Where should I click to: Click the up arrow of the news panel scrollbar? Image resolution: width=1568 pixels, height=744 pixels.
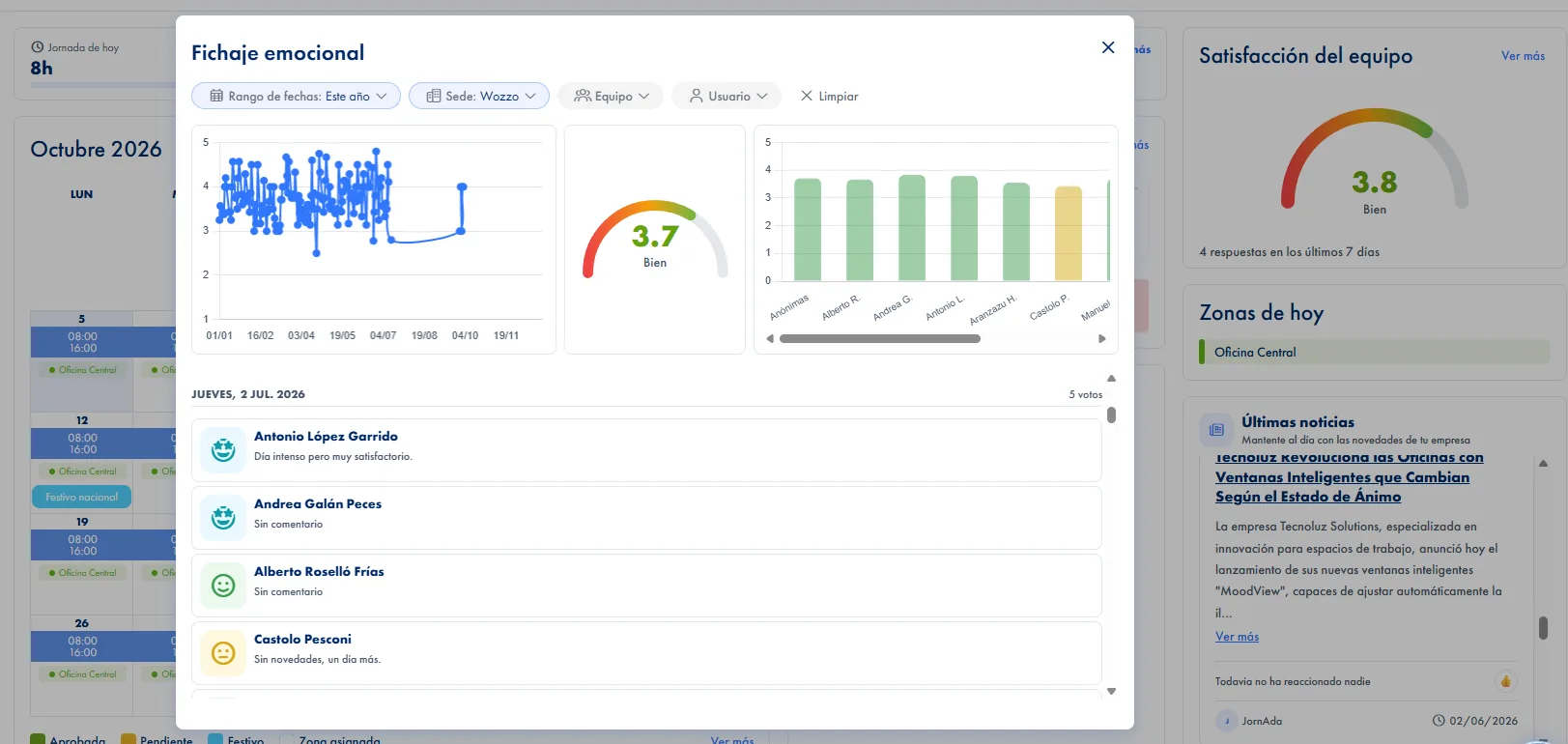pos(1543,464)
